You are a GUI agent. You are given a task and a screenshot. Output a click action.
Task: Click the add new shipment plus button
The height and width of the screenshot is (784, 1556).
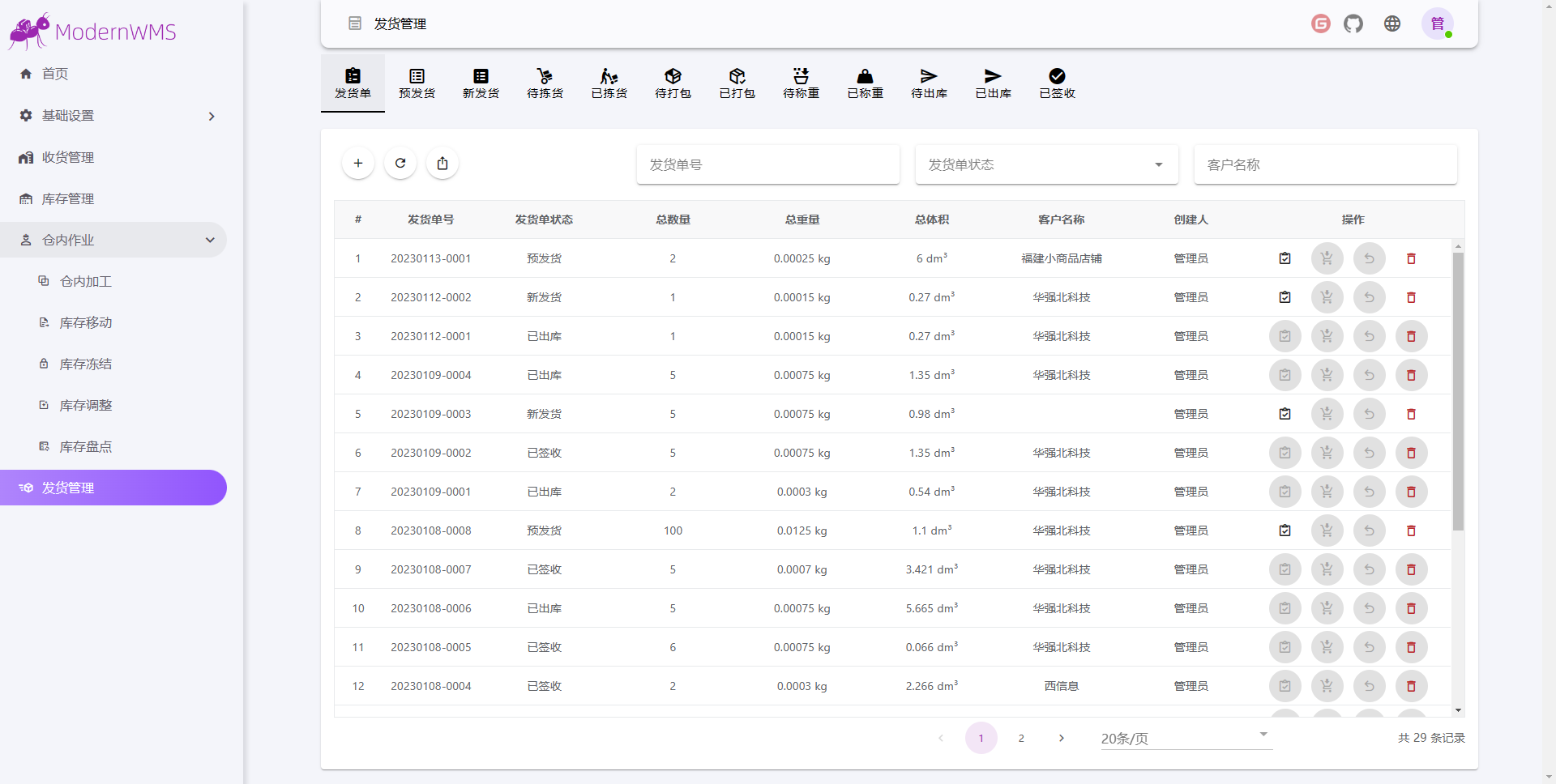[x=358, y=164]
